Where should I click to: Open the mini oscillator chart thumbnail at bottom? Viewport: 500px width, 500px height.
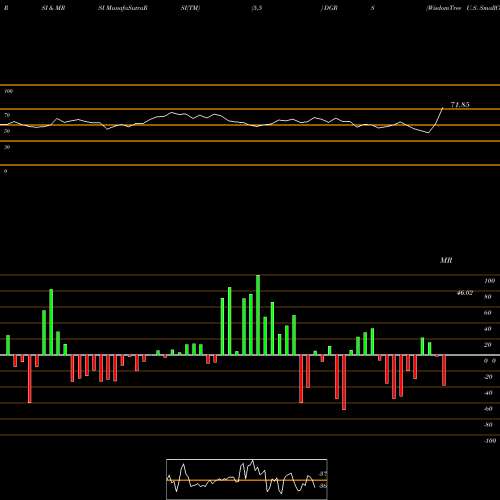click(x=247, y=479)
